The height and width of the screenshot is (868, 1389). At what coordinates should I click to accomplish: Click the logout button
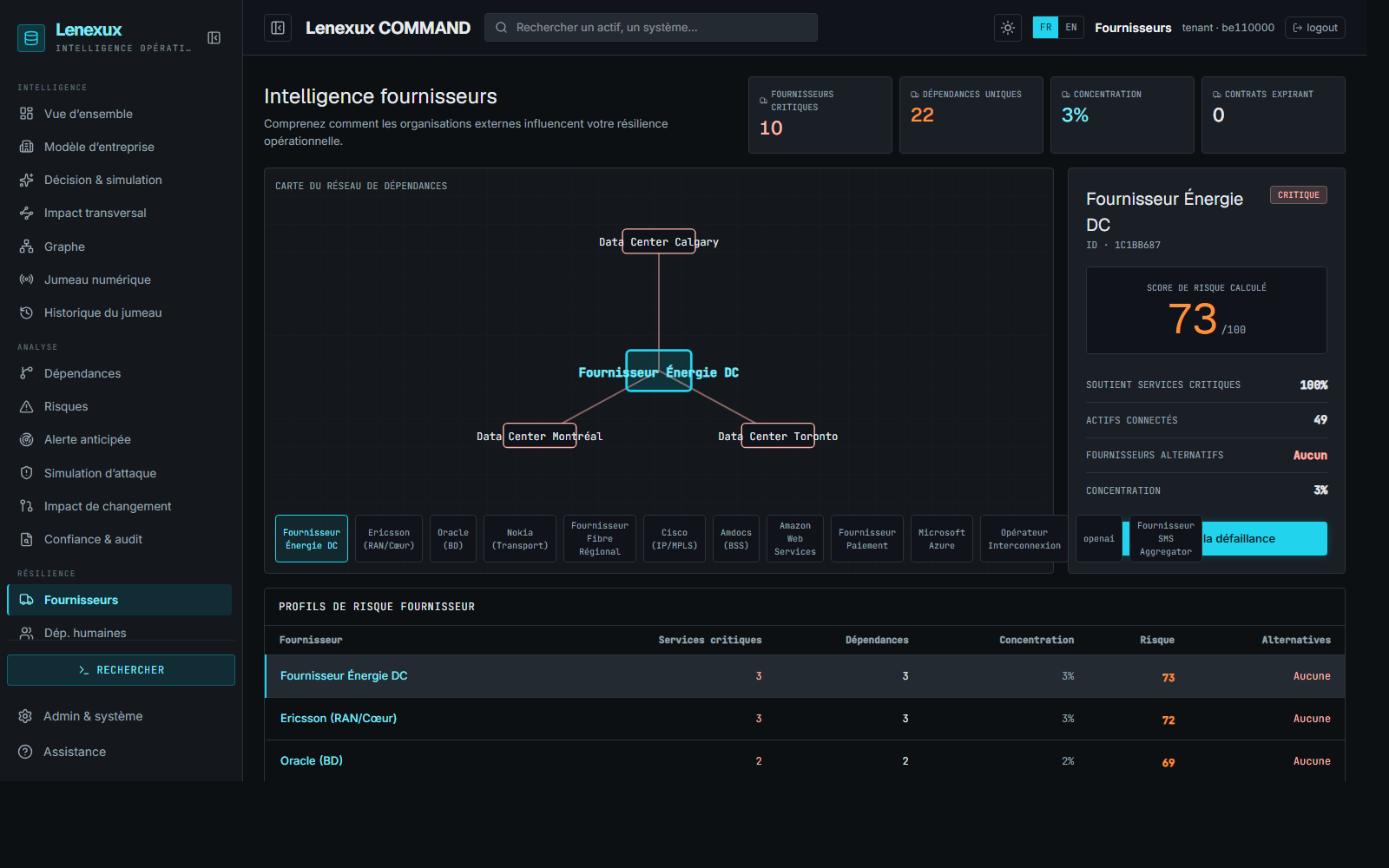point(1315,28)
